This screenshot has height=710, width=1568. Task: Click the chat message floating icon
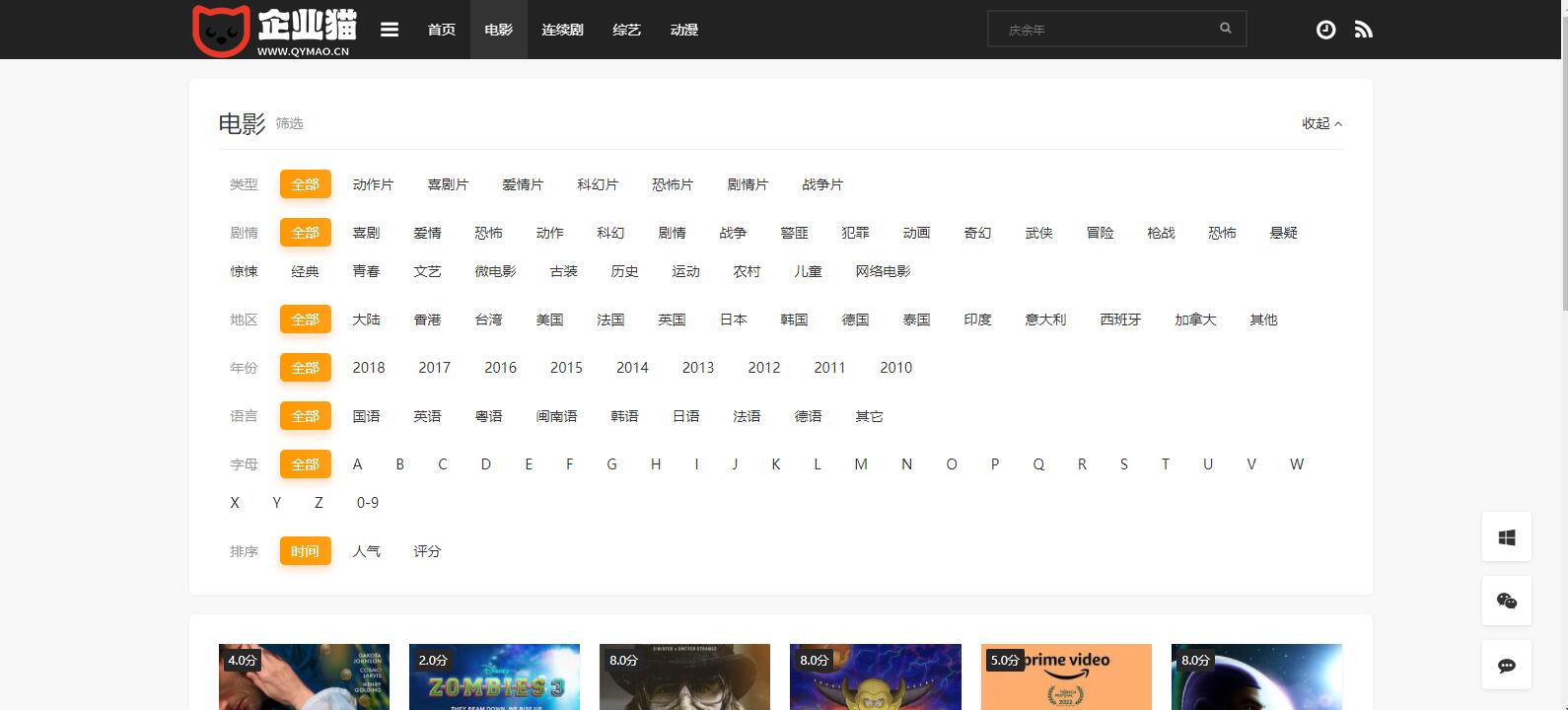[1506, 666]
